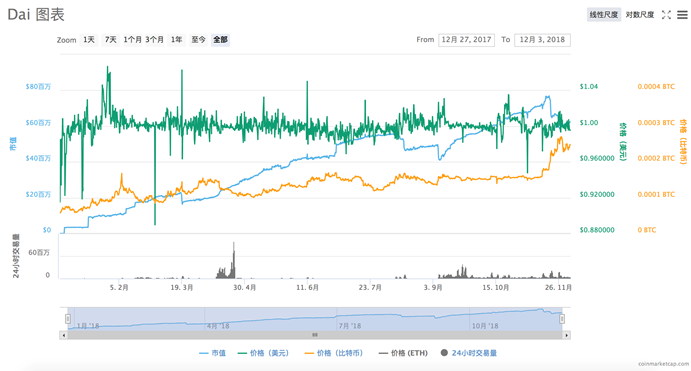
Task: Grab the right navigator range handle
Action: (562, 319)
